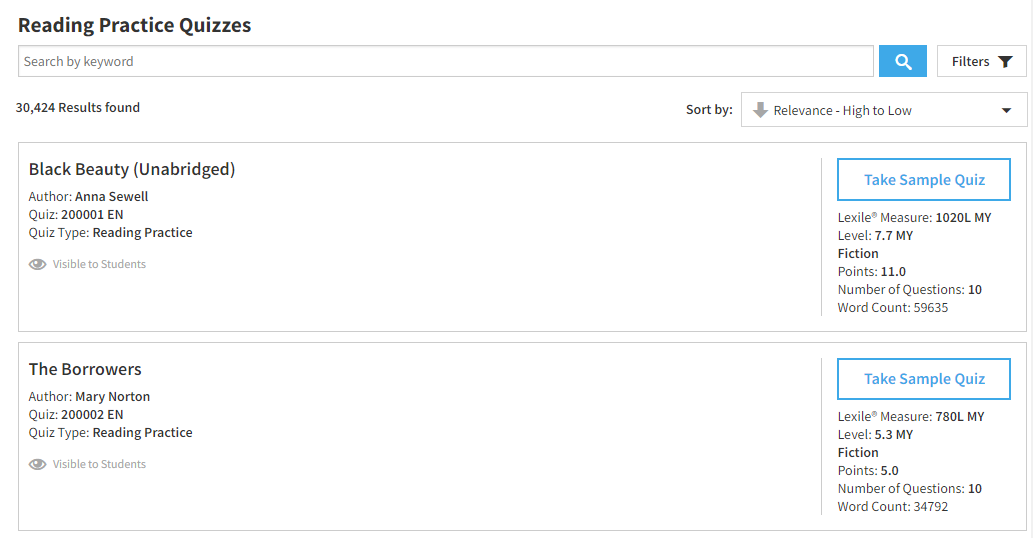1033x538 pixels.
Task: Click the down arrow icon beside Relevance
Action: 760,110
